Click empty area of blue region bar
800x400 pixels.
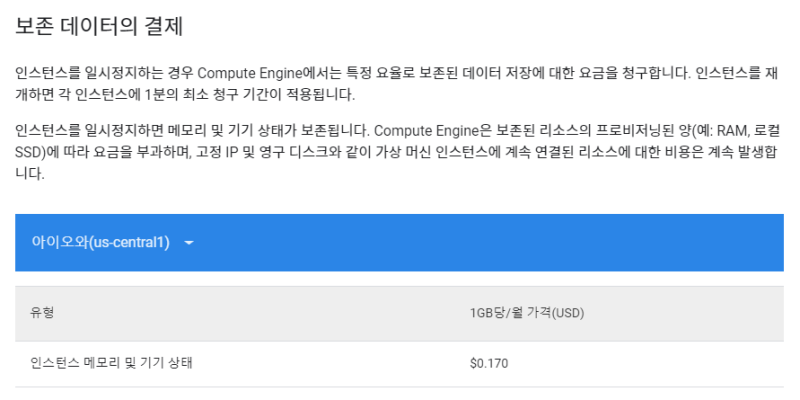tap(500, 243)
